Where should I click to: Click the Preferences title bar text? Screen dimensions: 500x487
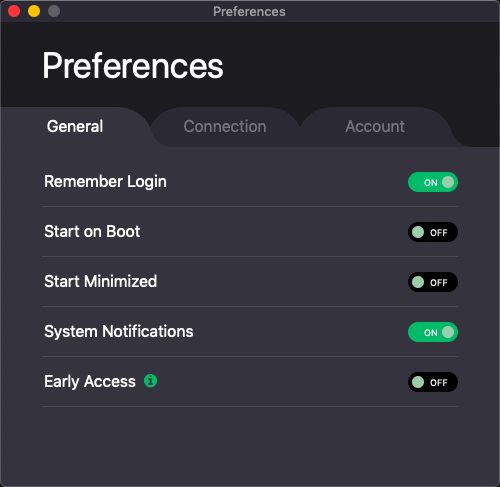249,12
